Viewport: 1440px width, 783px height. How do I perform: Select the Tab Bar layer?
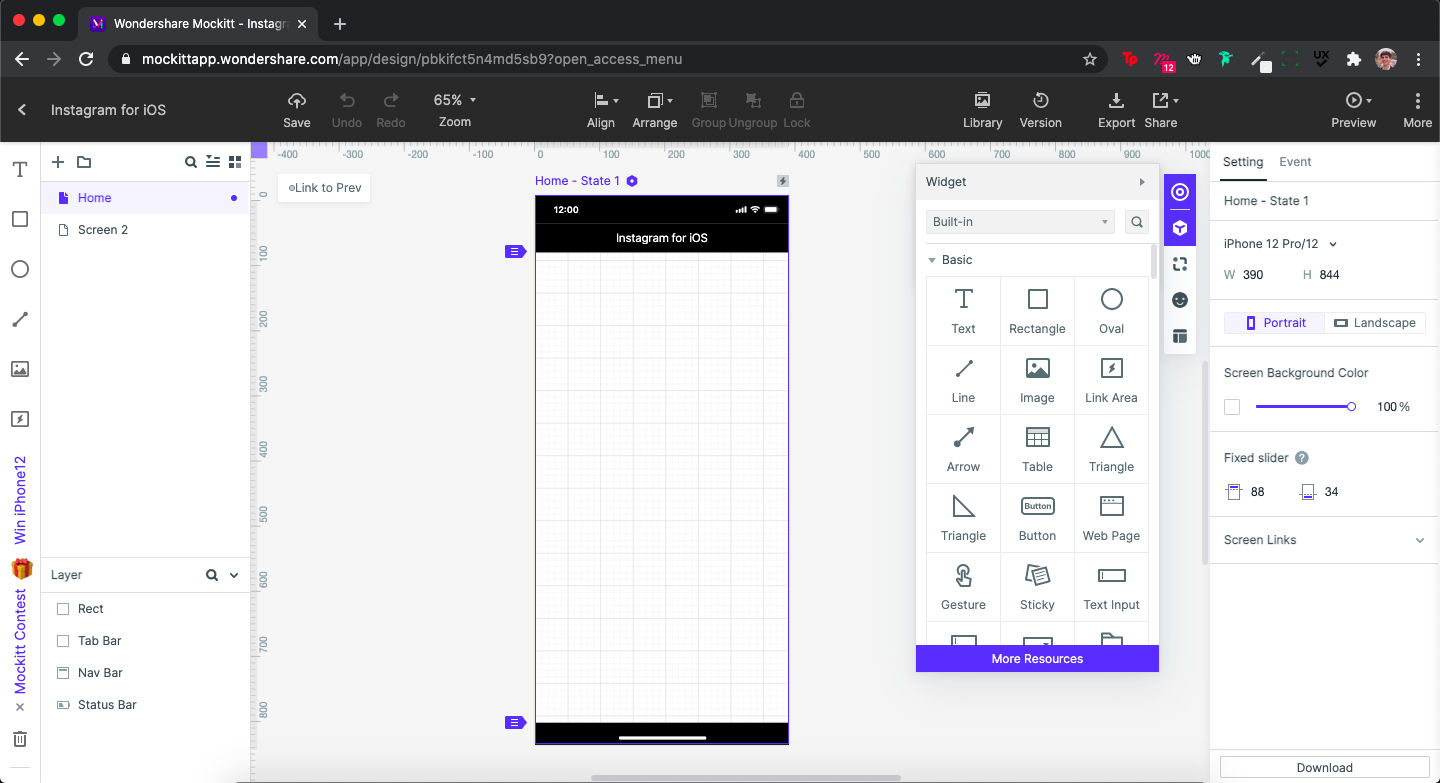click(x=145, y=641)
